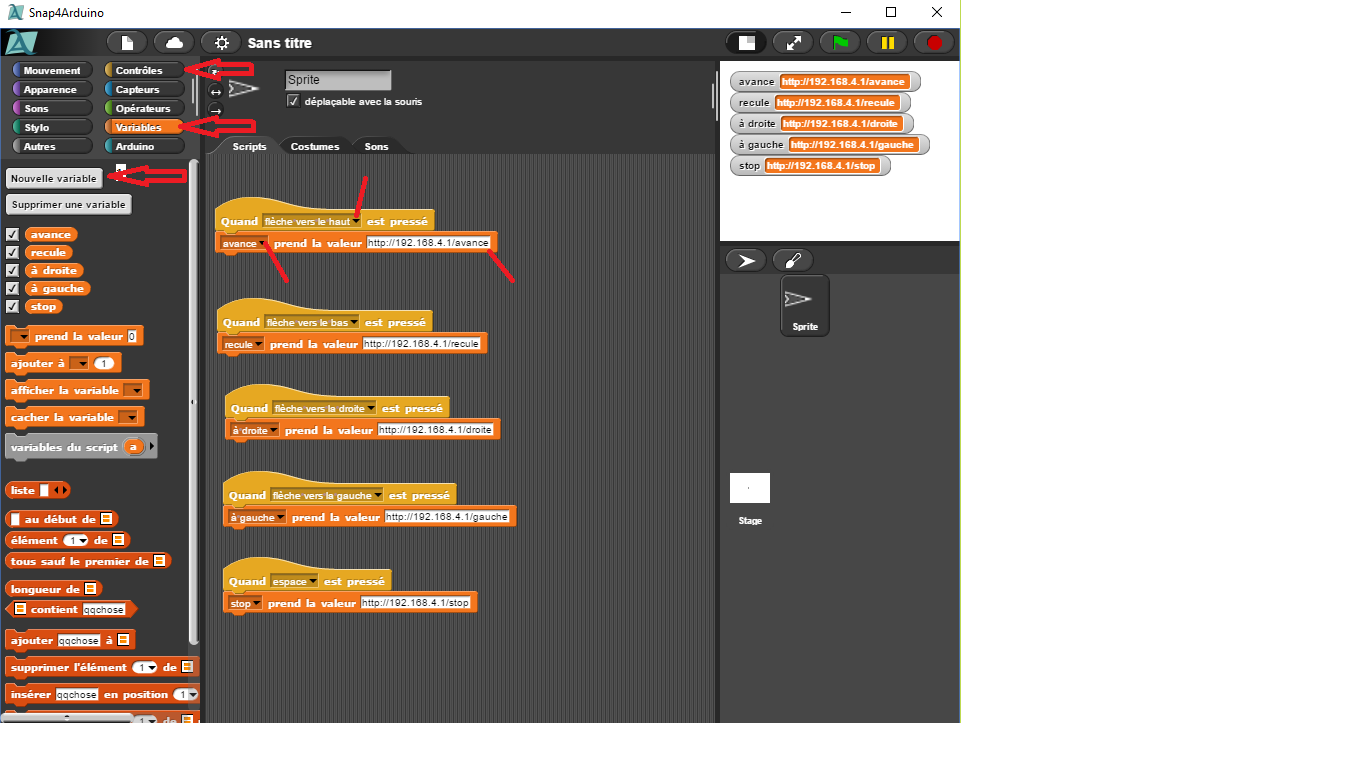1366x768 pixels.
Task: Click the Sprite name input field
Action: click(x=338, y=80)
